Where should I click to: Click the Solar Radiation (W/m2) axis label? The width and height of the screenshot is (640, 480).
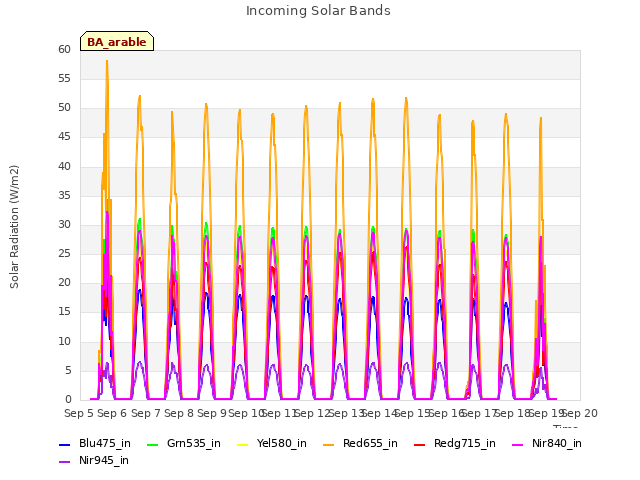point(14,227)
